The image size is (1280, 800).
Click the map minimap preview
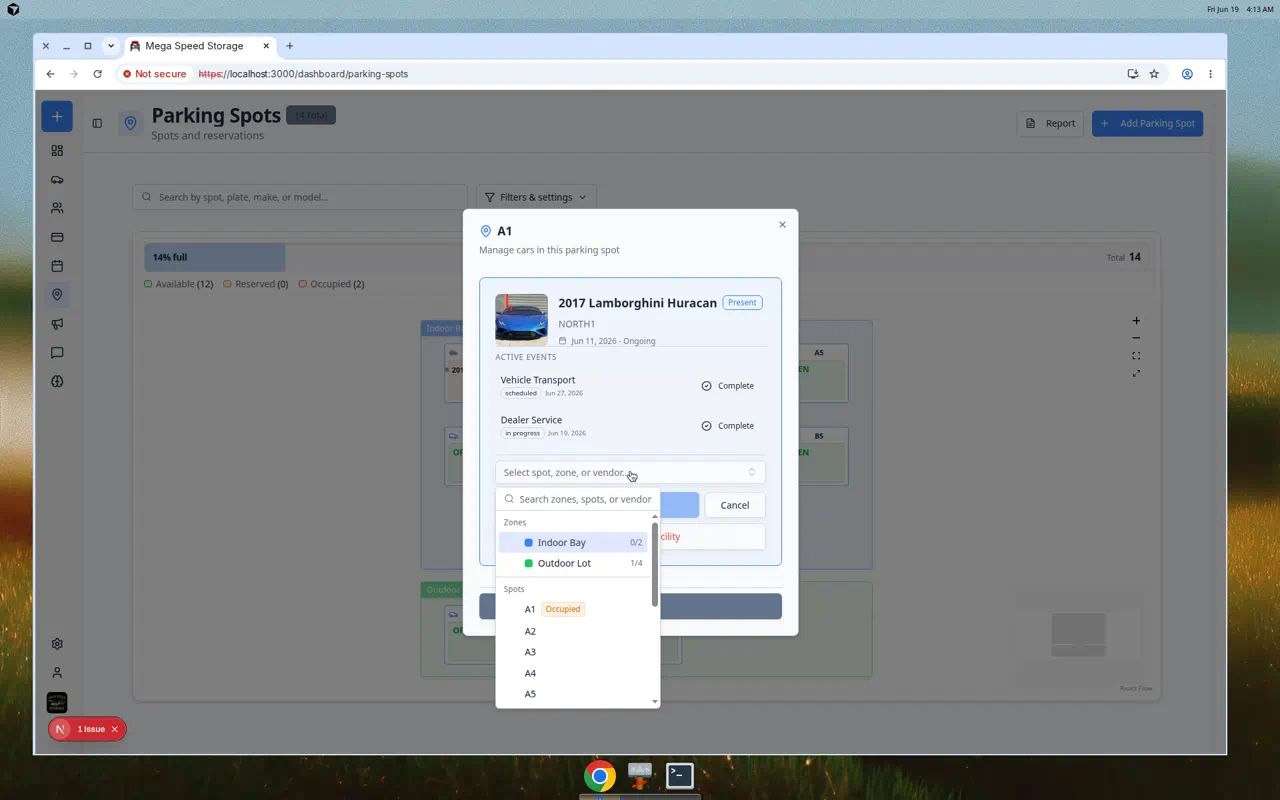[1079, 635]
